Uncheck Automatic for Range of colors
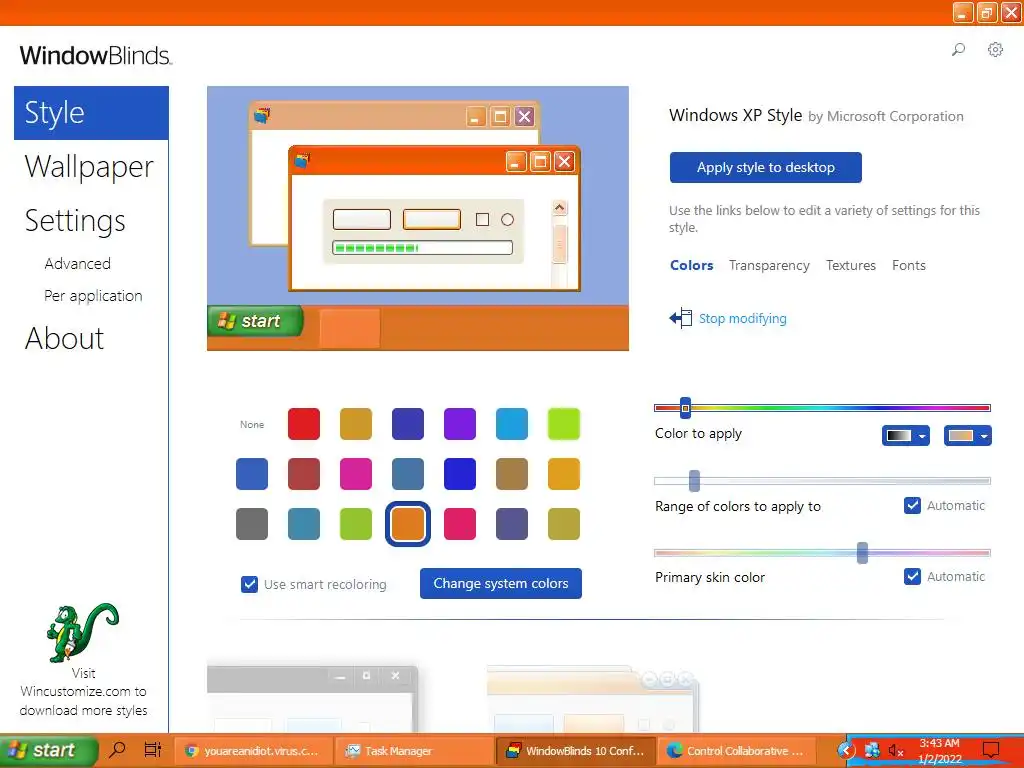Image resolution: width=1024 pixels, height=768 pixels. pyautogui.click(x=912, y=505)
